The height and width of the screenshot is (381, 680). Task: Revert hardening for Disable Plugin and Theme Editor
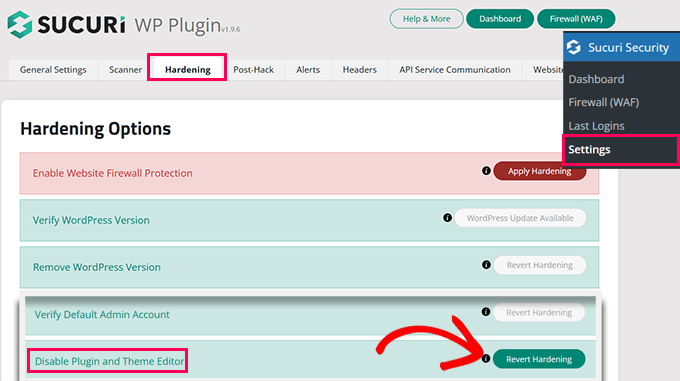(x=539, y=359)
